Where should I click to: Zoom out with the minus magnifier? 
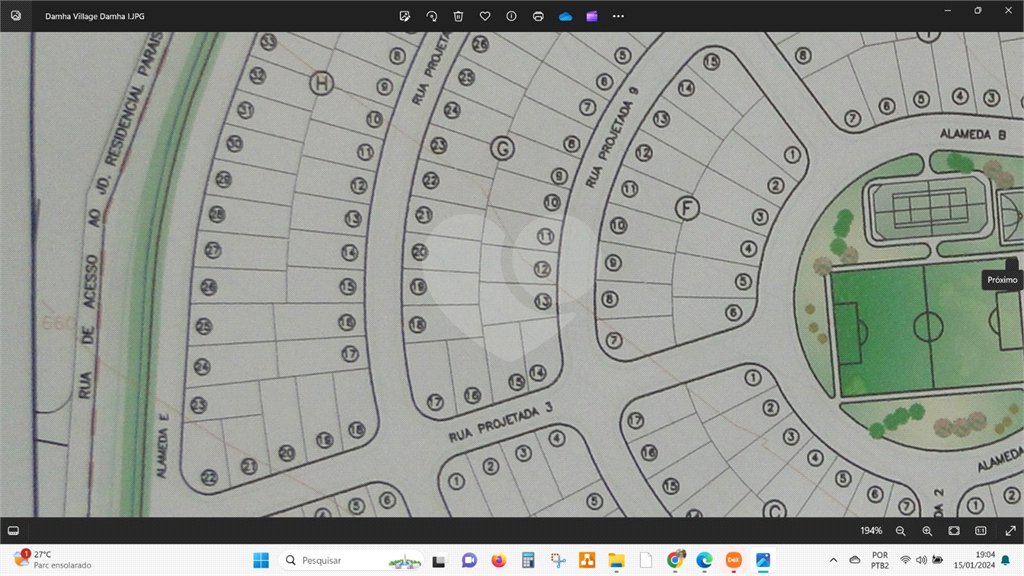(x=901, y=531)
